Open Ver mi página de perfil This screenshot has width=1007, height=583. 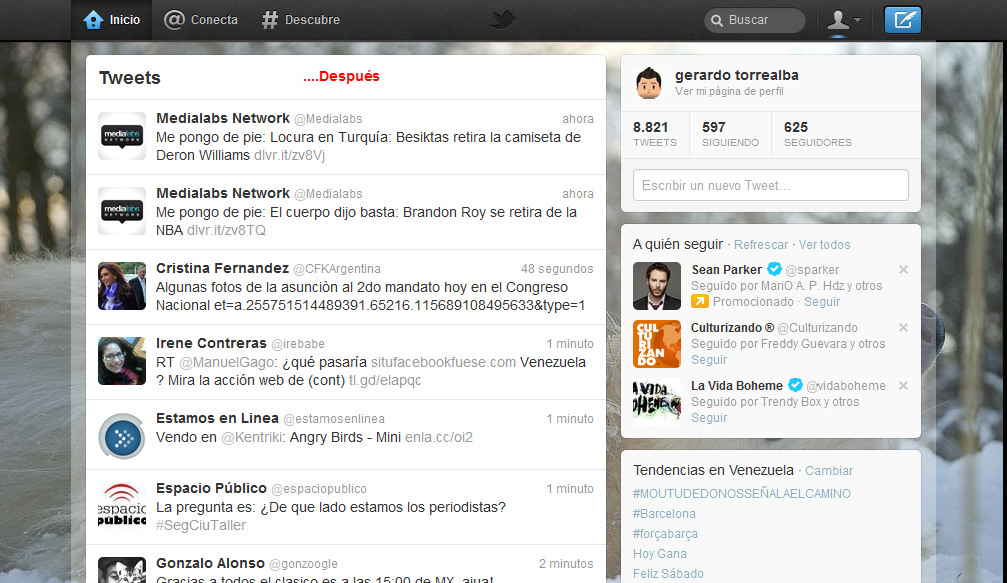727,90
